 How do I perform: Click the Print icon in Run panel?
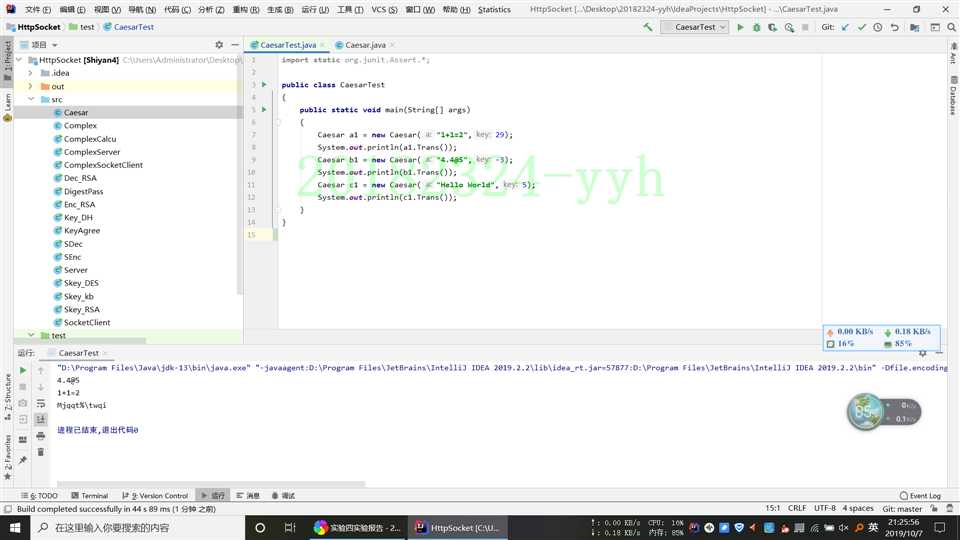point(40,436)
